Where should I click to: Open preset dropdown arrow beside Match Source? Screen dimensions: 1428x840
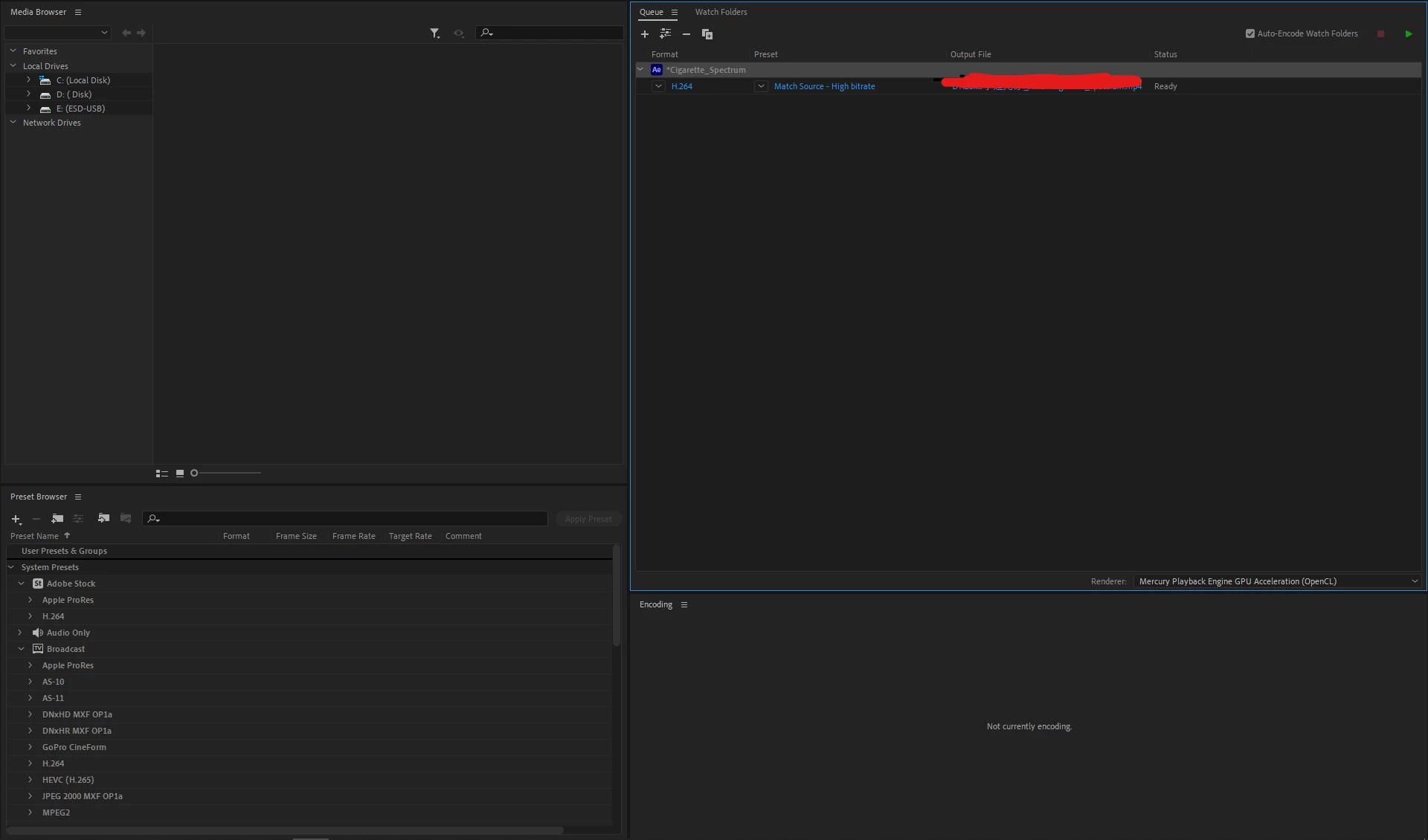(761, 86)
